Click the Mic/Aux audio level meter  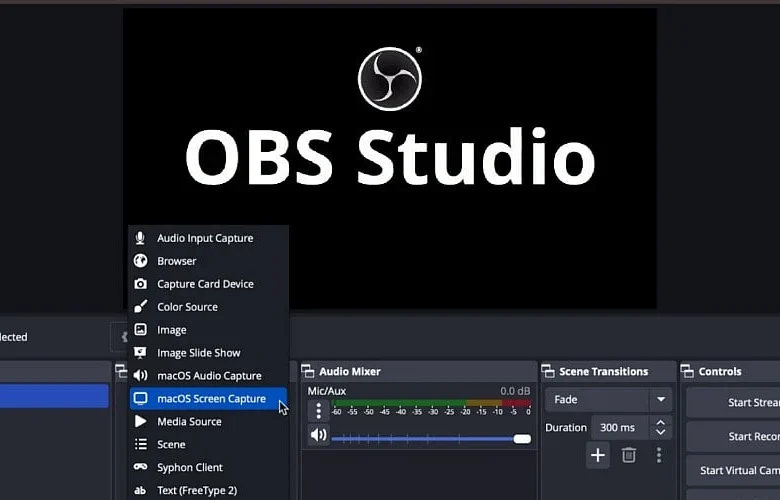[x=431, y=403]
